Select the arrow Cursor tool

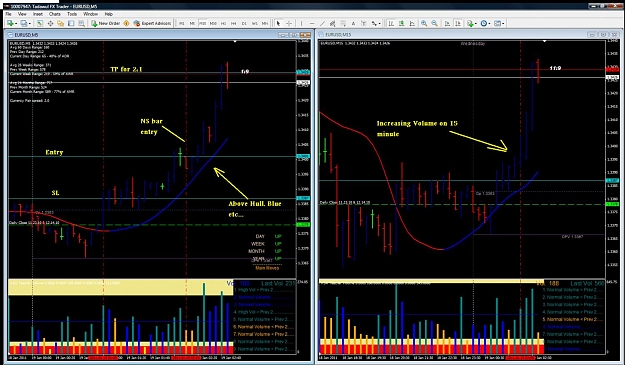278,24
